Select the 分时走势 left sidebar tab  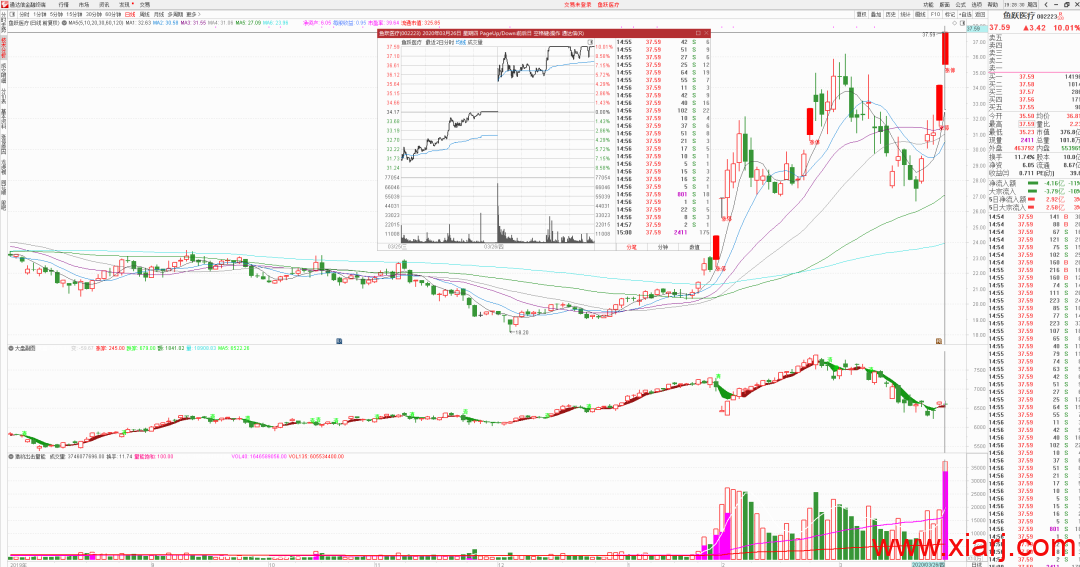(3, 24)
